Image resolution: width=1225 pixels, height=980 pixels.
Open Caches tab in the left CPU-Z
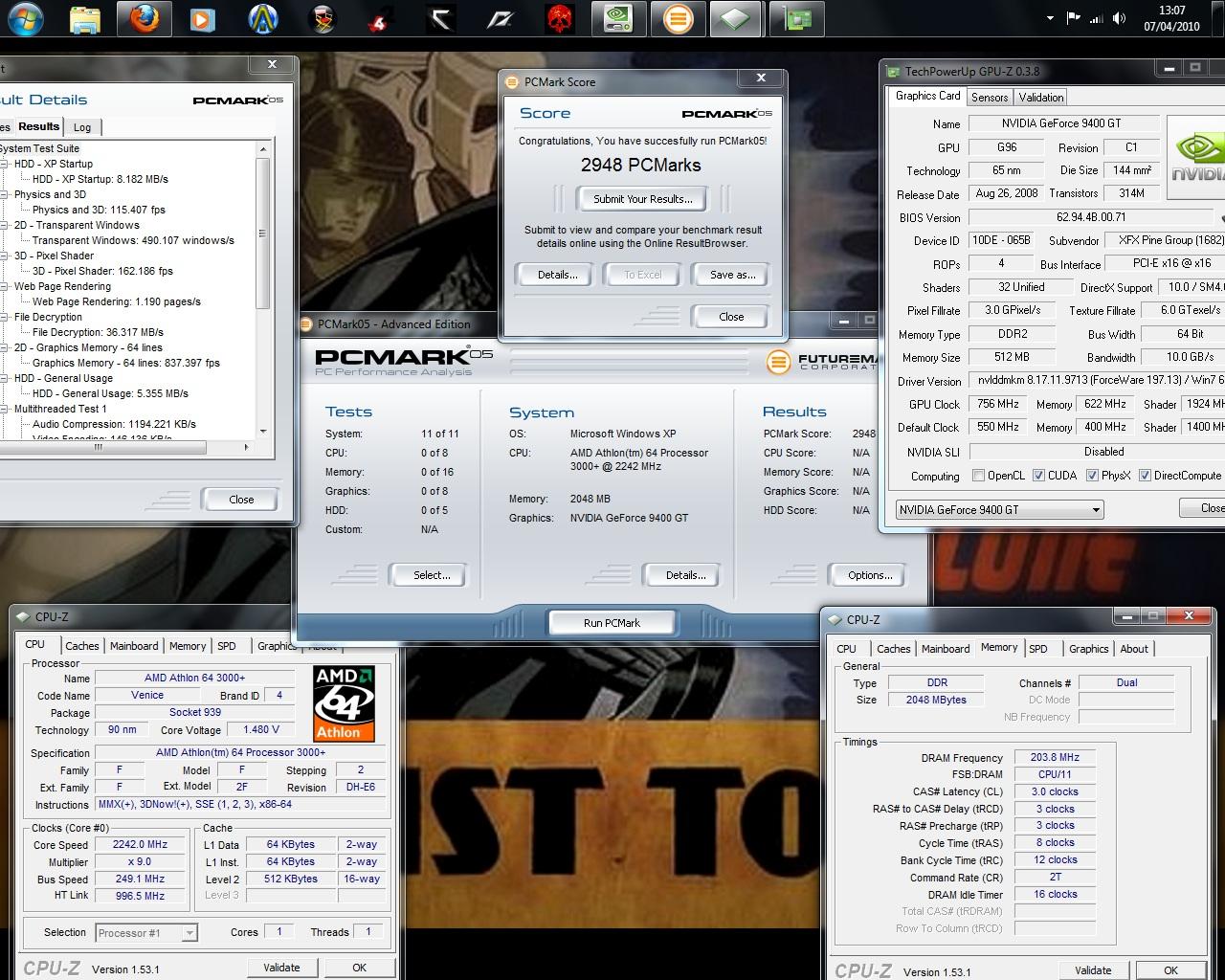point(82,646)
